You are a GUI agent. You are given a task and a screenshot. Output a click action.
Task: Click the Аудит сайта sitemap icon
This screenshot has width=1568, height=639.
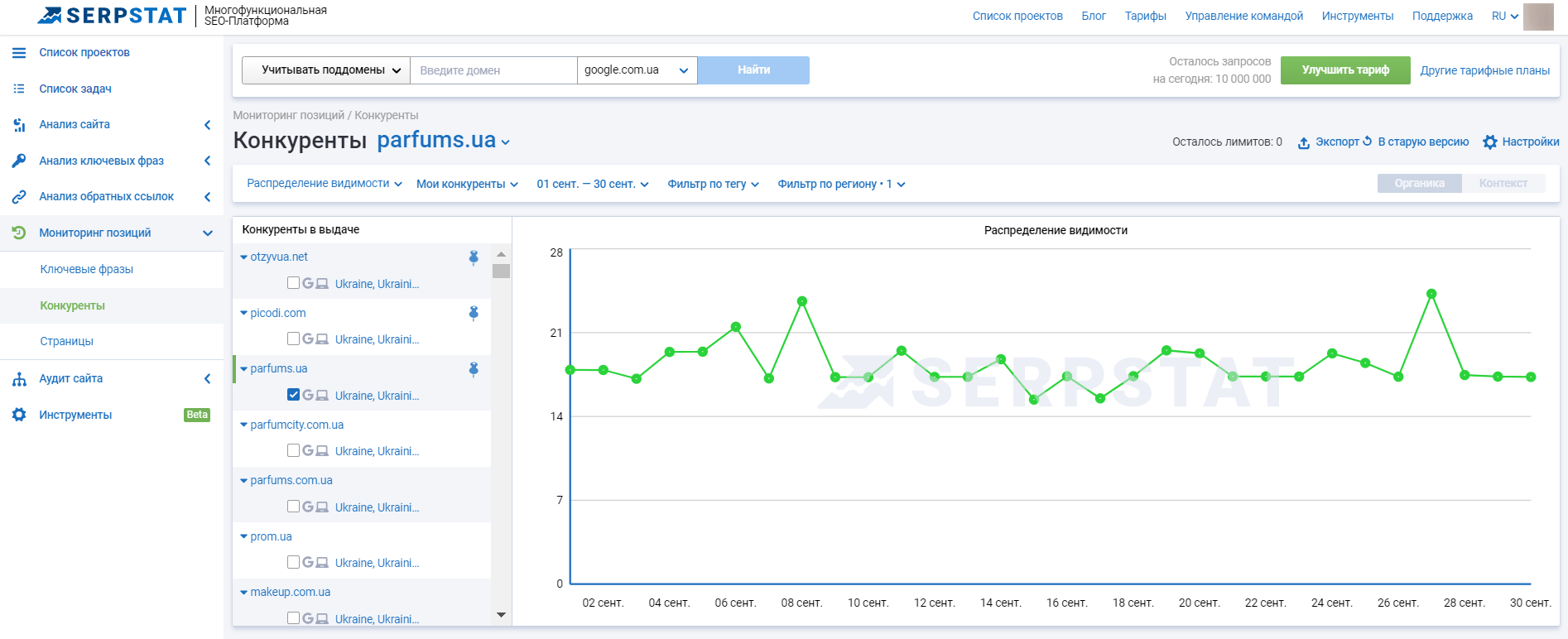19,379
